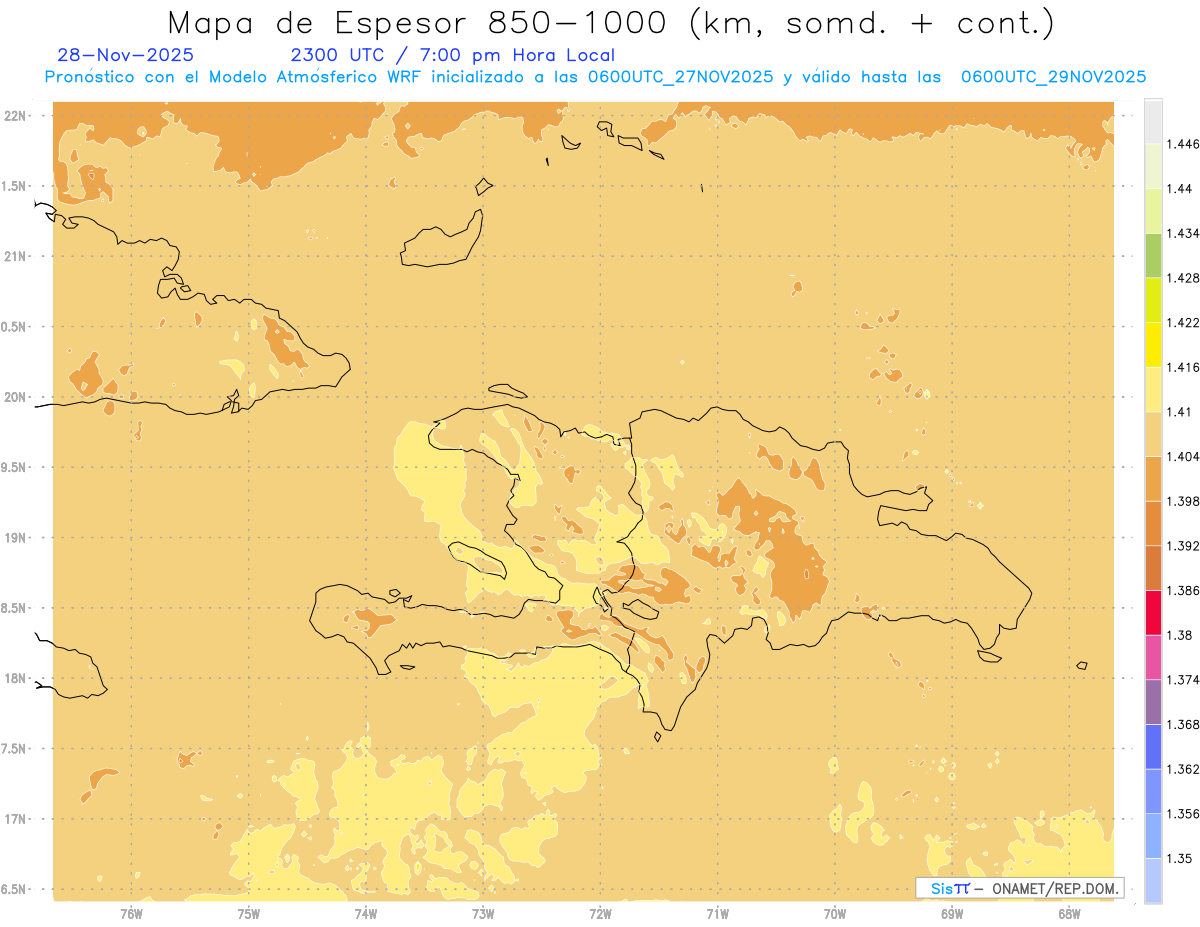
Task: Select the bright yellow swatch between 1.416 and 1.422
Action: pyautogui.click(x=1153, y=344)
